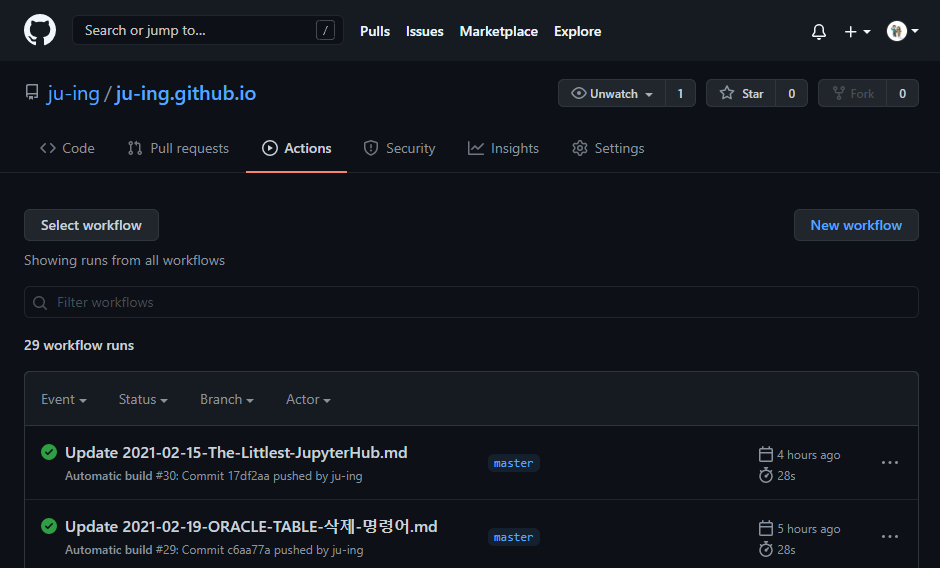Open Issues in the top navigation
This screenshot has height=568, width=940.
[x=424, y=31]
